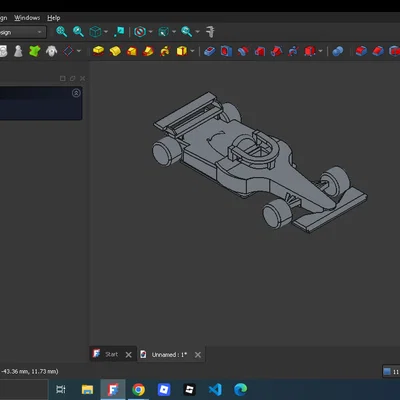Screen dimensions: 400x400
Task: Click the Fit selection magnifier icon
Action: tap(78, 32)
